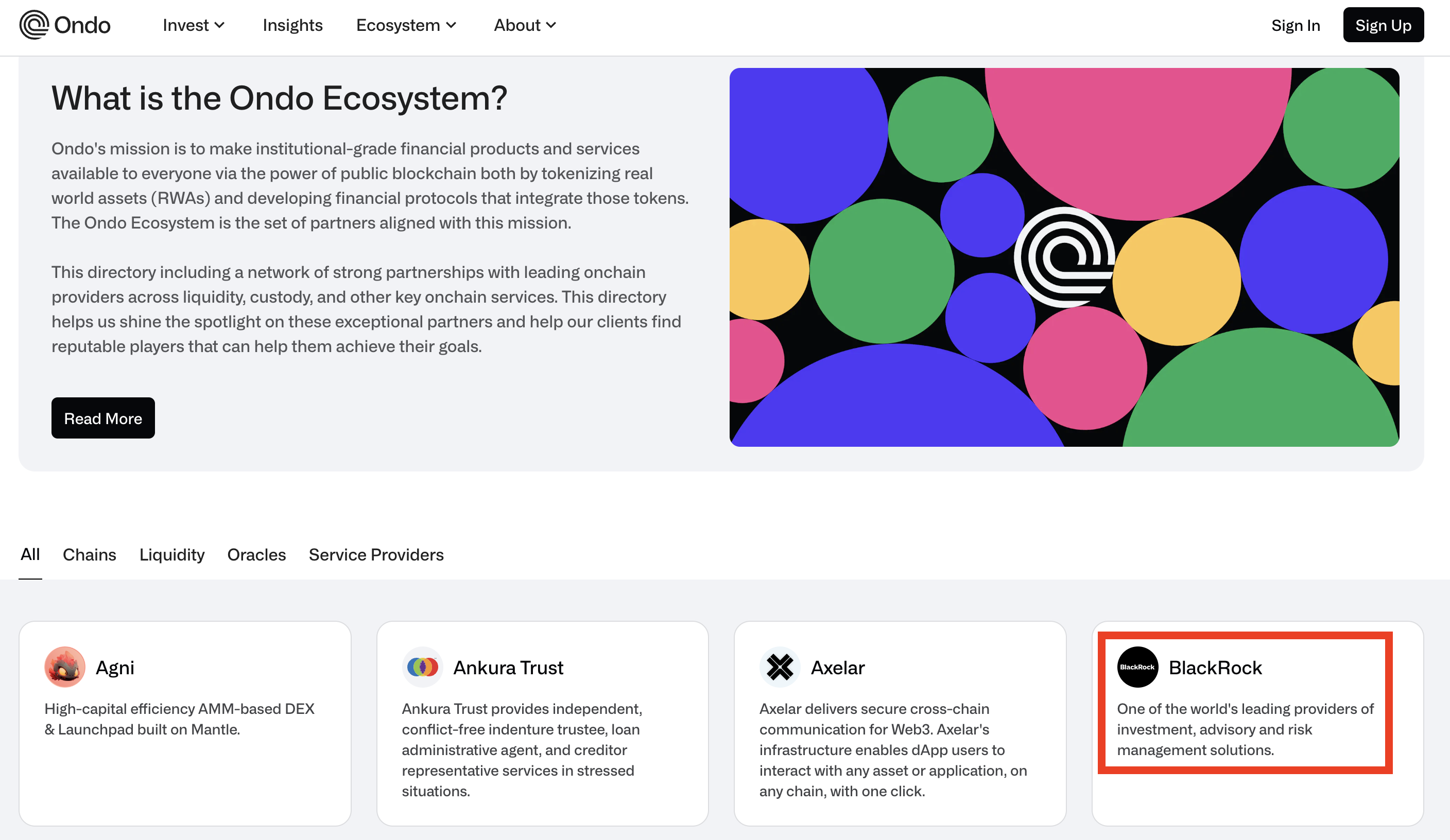Image resolution: width=1450 pixels, height=840 pixels.
Task: Click the Agni mascot icon
Action: (x=65, y=667)
